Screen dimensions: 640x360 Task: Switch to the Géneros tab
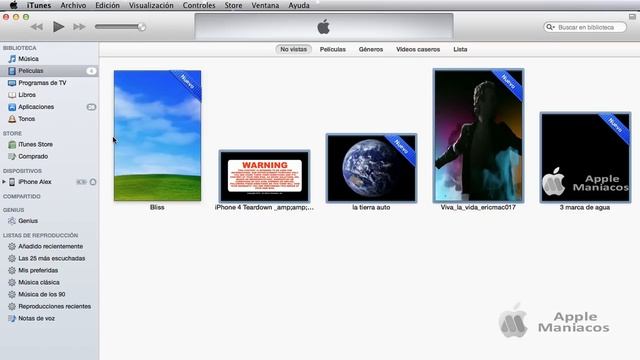[x=371, y=49]
